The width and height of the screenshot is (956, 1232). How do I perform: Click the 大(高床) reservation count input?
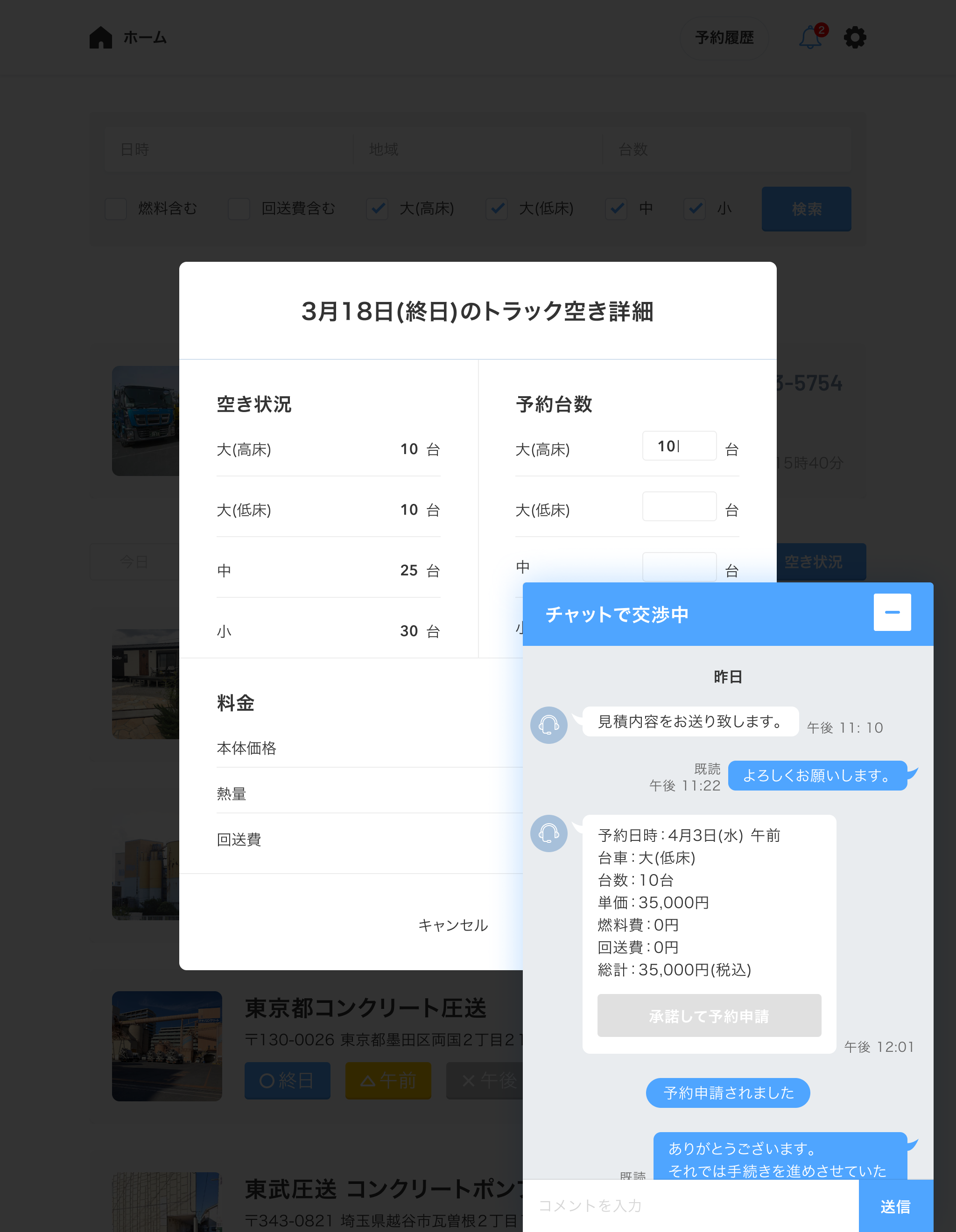tap(680, 446)
